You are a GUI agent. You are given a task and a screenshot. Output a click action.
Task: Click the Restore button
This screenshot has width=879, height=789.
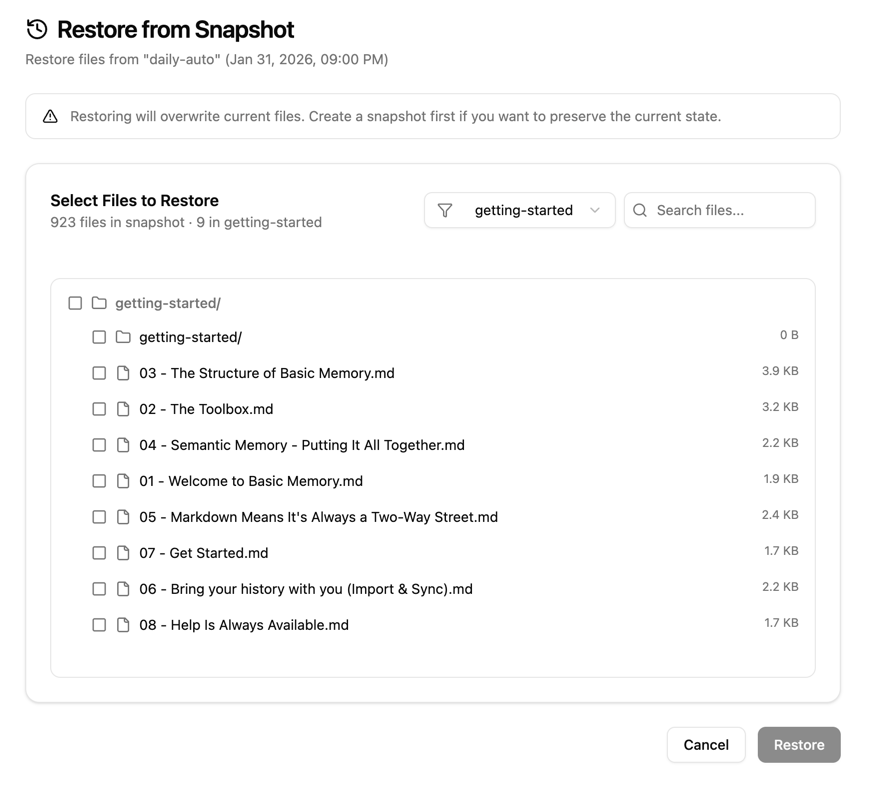point(798,745)
